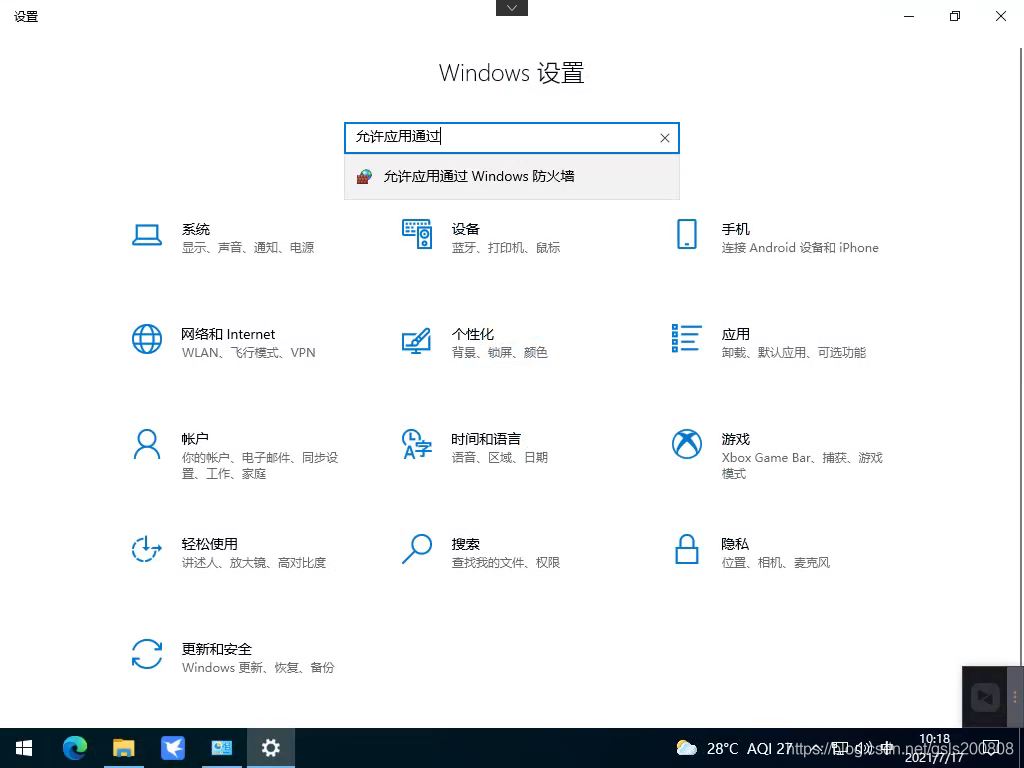
Task: Open the 搜索 magnifier icon
Action: pyautogui.click(x=417, y=549)
